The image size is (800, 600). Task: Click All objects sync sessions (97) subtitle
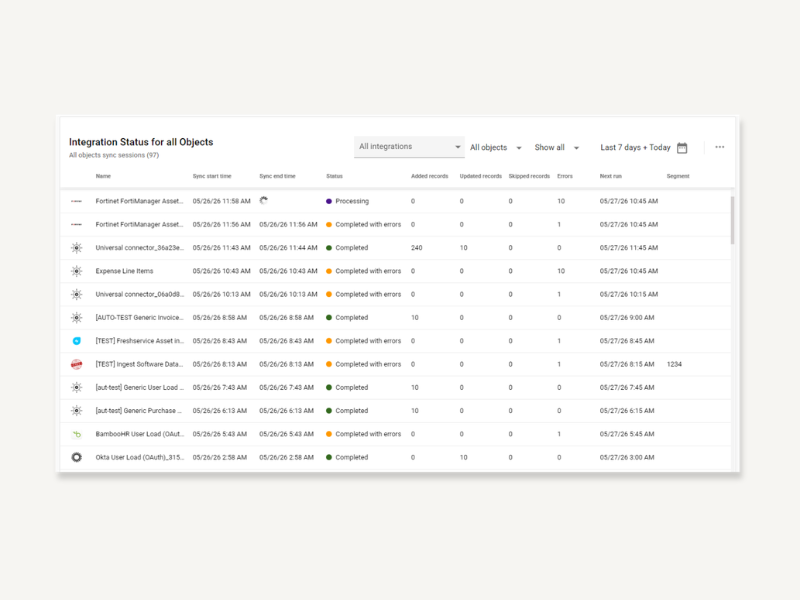pos(114,155)
